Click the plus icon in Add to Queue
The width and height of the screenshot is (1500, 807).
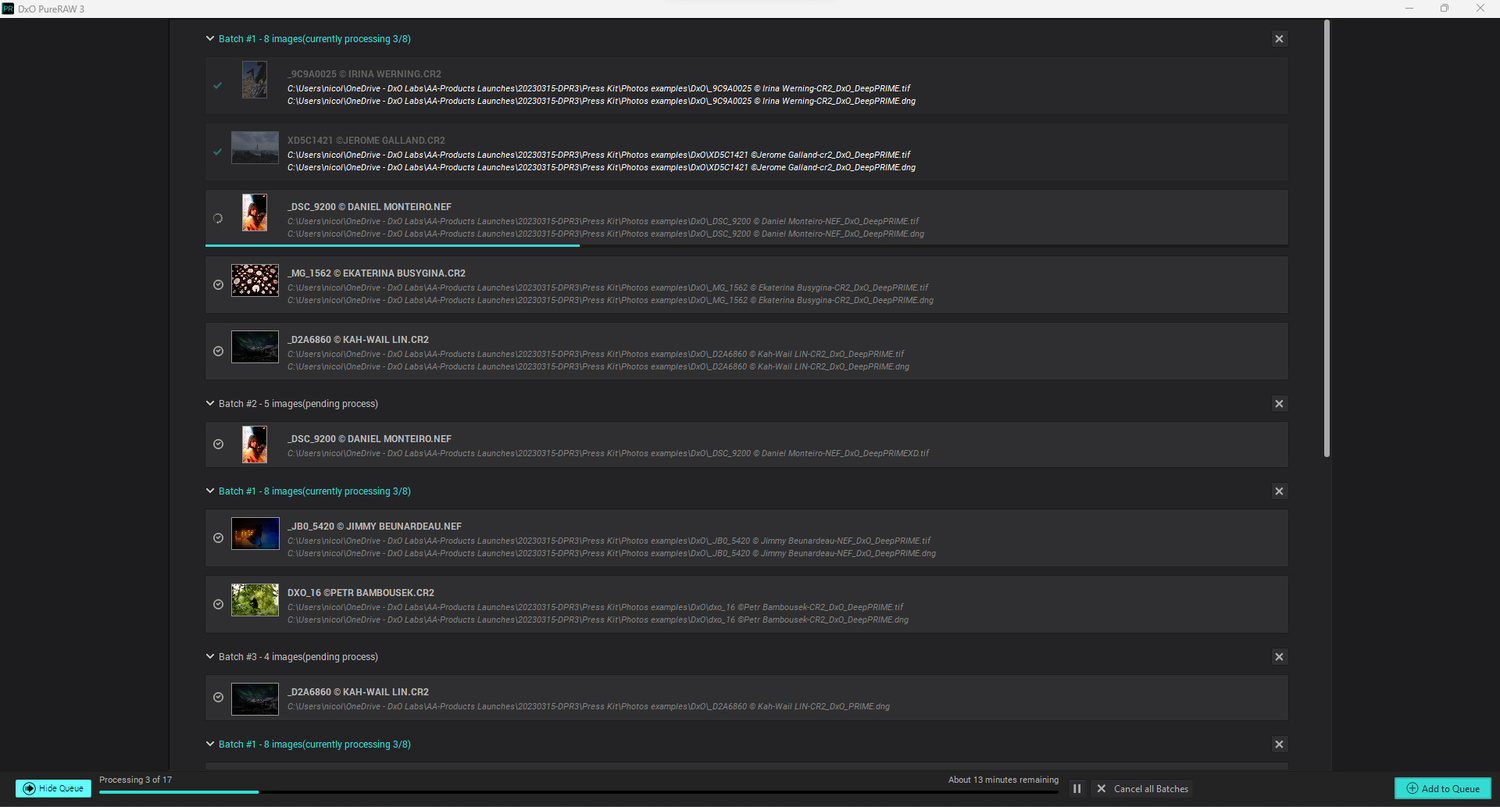coord(1412,789)
